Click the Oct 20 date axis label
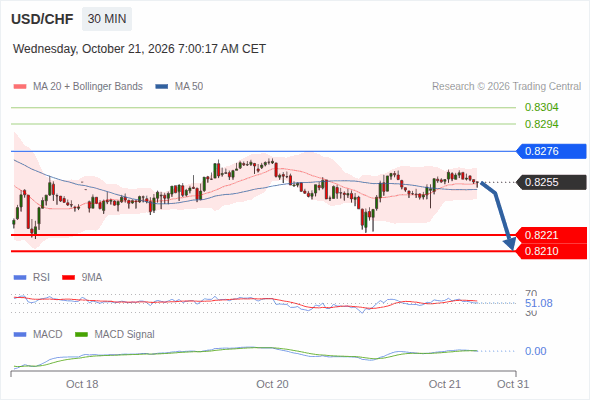The height and width of the screenshot is (400, 590). (x=272, y=384)
